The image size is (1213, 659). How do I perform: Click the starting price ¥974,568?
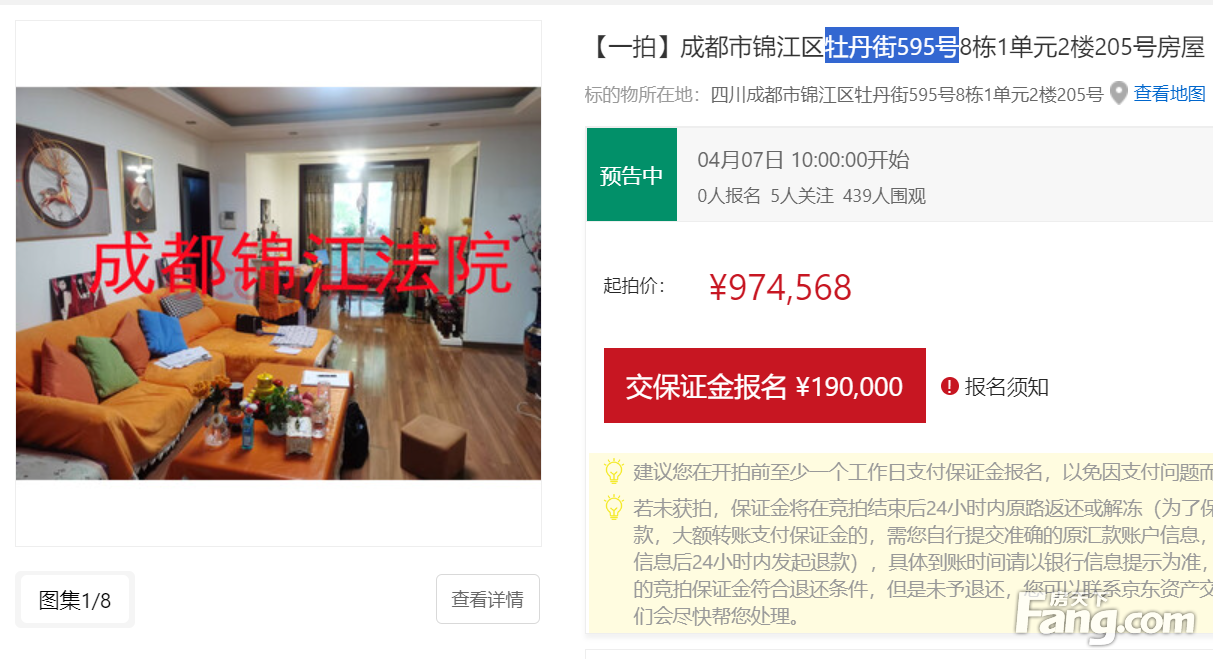coord(780,288)
